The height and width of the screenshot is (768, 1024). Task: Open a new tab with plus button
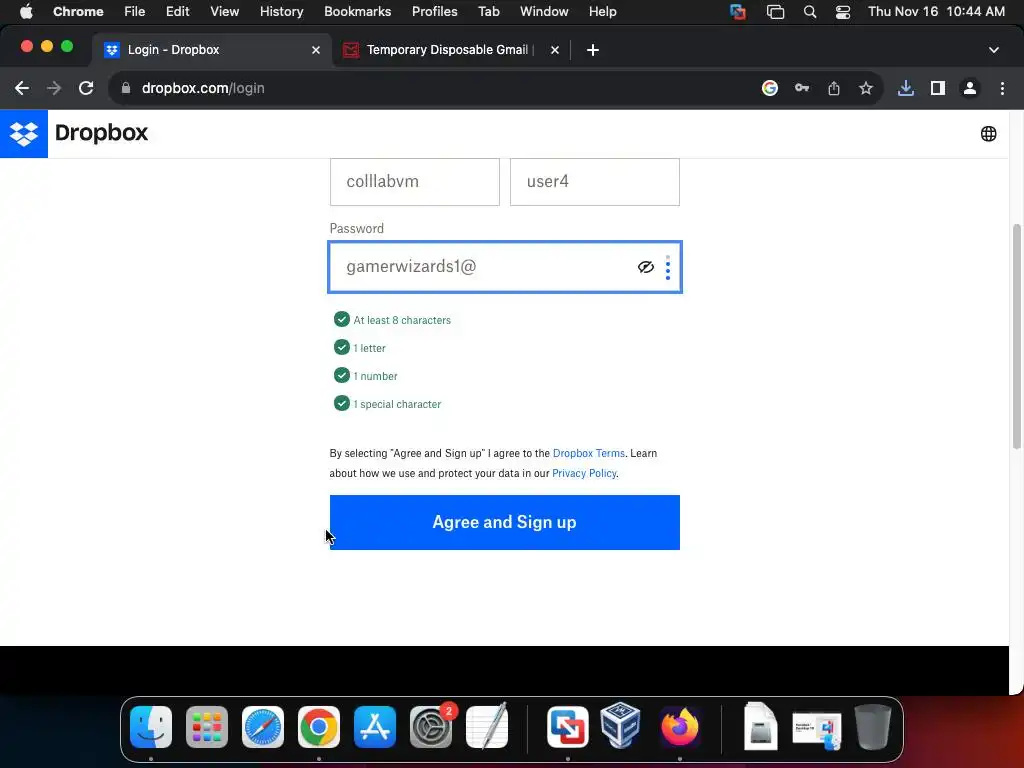(x=592, y=50)
